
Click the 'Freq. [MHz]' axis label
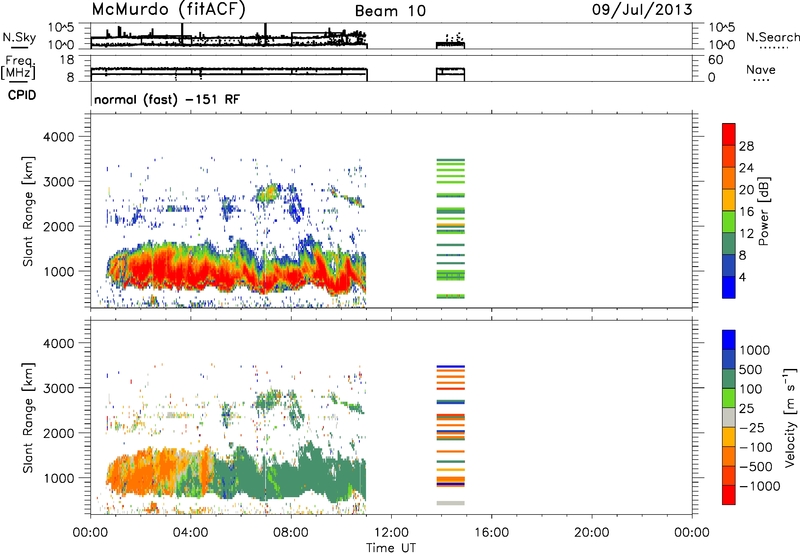point(18,68)
